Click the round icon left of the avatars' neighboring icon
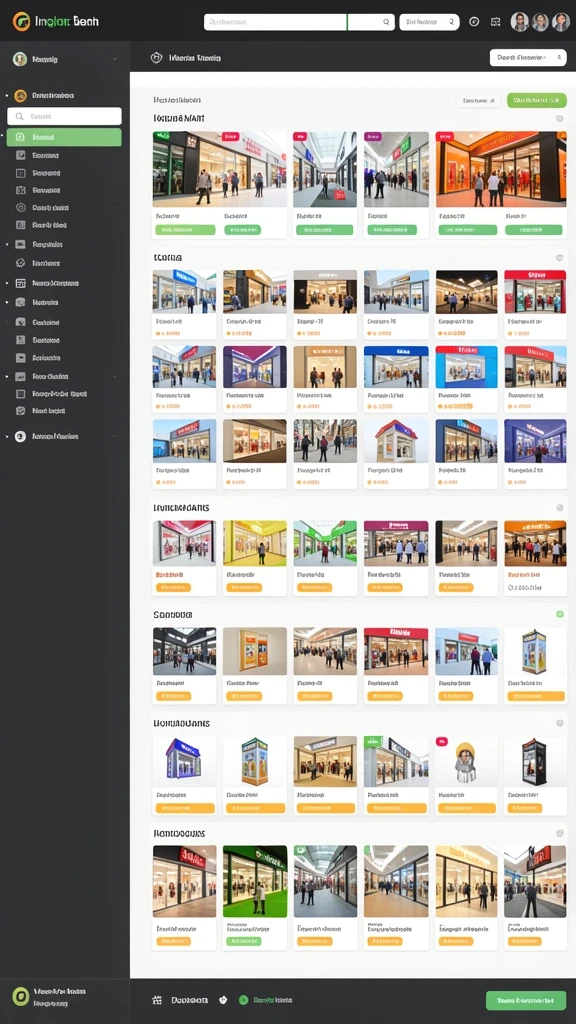Screen dimensions: 576x1024 point(474,22)
